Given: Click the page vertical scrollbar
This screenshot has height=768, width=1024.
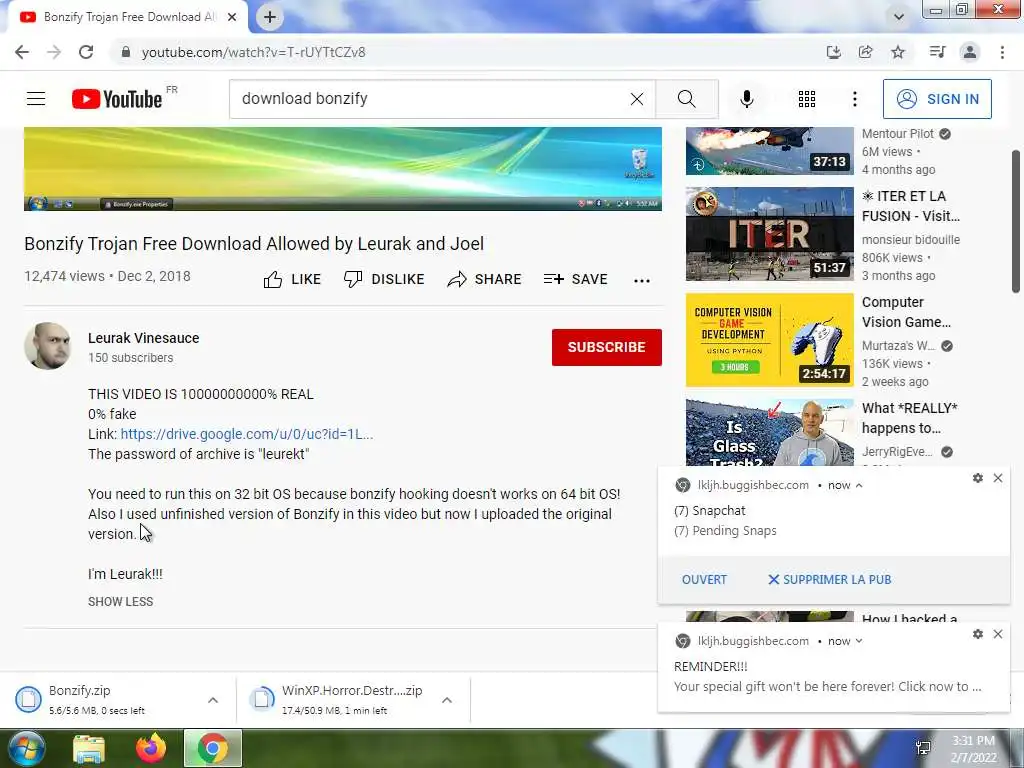Looking at the screenshot, I should (1016, 222).
